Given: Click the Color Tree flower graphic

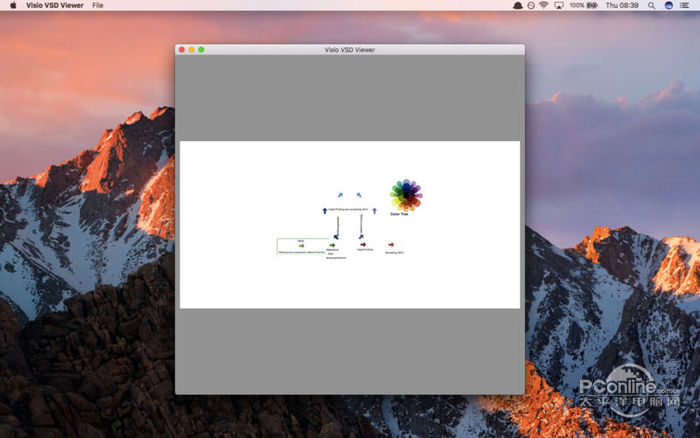Looking at the screenshot, I should (x=406, y=195).
